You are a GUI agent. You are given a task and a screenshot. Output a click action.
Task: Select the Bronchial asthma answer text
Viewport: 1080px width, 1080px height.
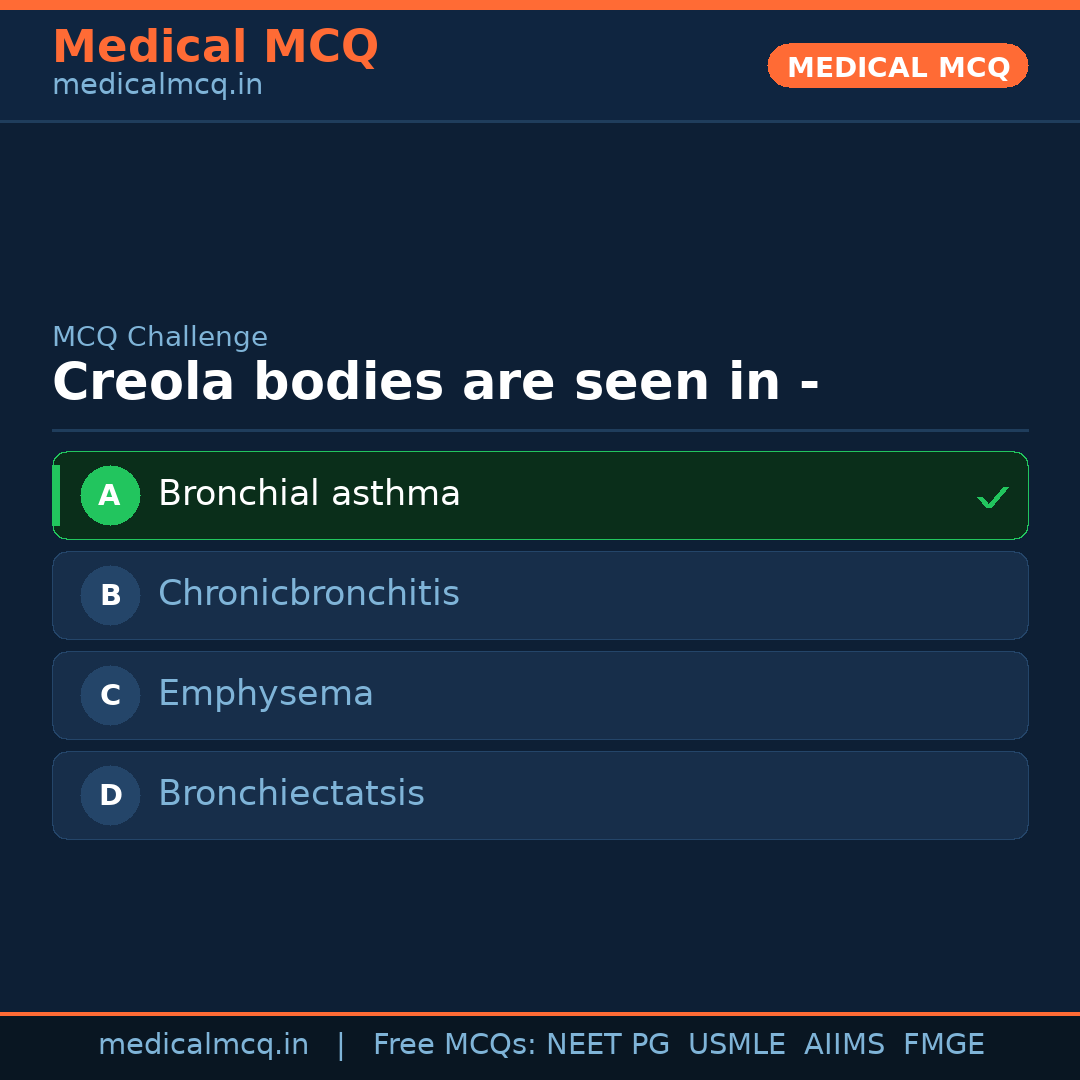[x=309, y=494]
